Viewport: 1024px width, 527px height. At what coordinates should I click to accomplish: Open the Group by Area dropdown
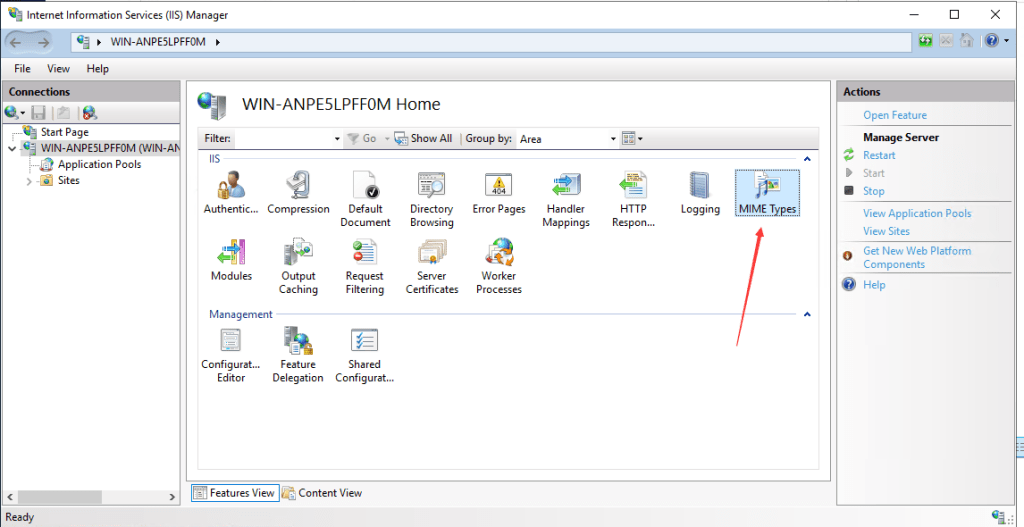coord(568,138)
